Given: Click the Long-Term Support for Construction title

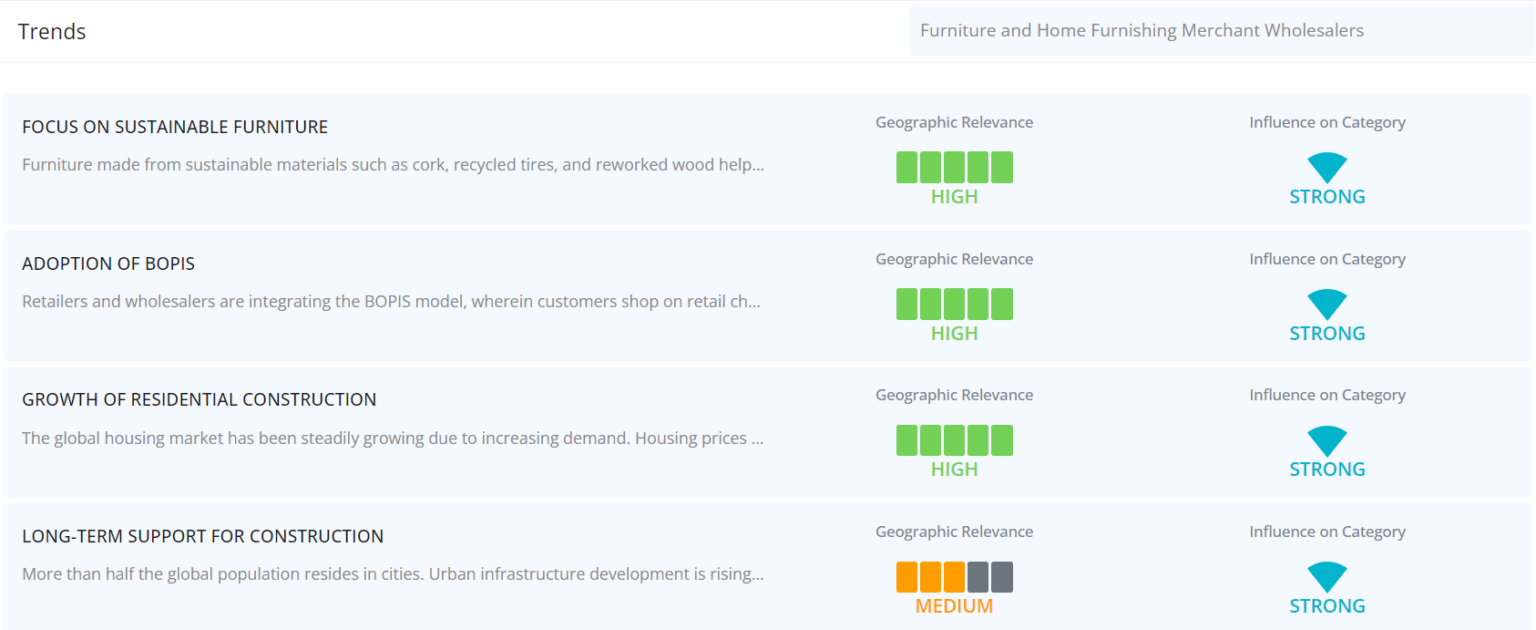Looking at the screenshot, I should click(x=203, y=536).
